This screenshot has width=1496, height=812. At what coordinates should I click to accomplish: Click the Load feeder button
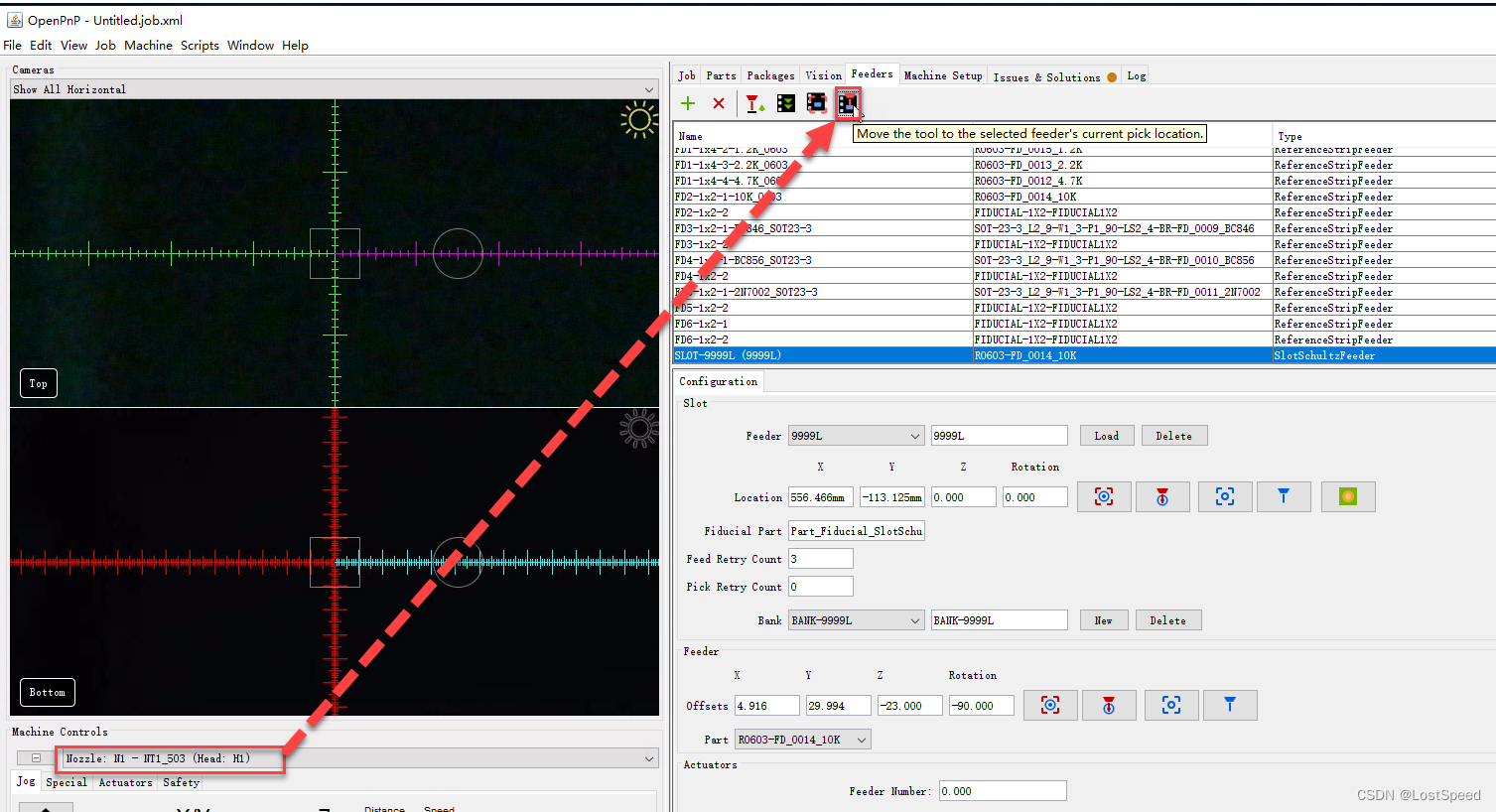point(1107,436)
